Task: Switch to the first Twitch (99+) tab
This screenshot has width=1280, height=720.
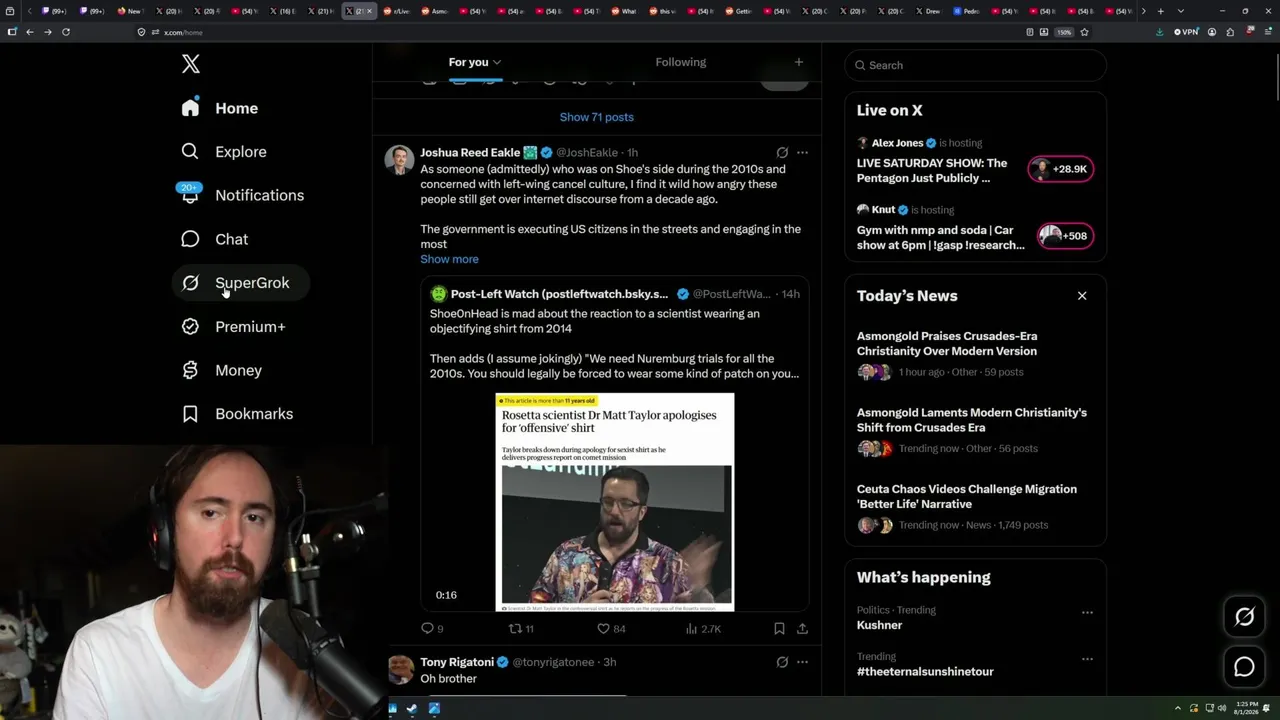Action: tap(56, 11)
